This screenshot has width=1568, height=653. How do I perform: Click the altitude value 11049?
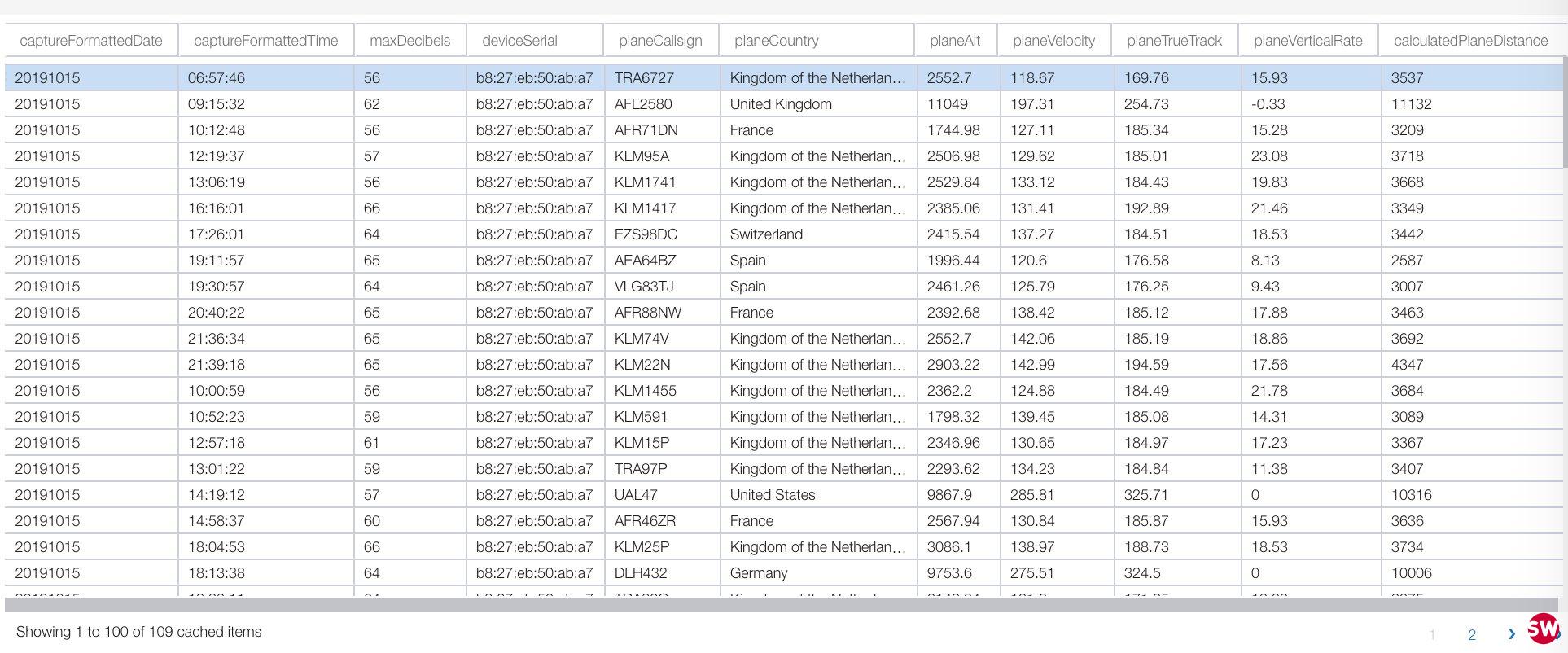pyautogui.click(x=948, y=104)
